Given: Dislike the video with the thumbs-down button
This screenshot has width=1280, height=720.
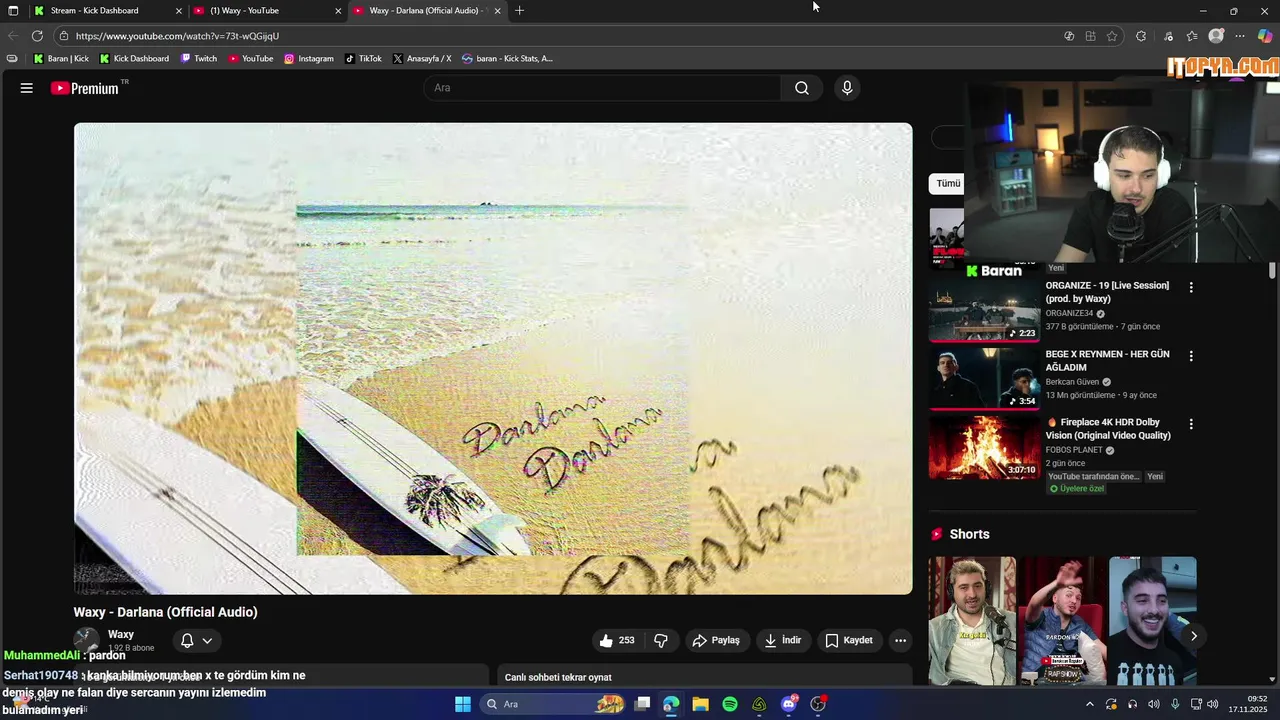Looking at the screenshot, I should [x=661, y=640].
